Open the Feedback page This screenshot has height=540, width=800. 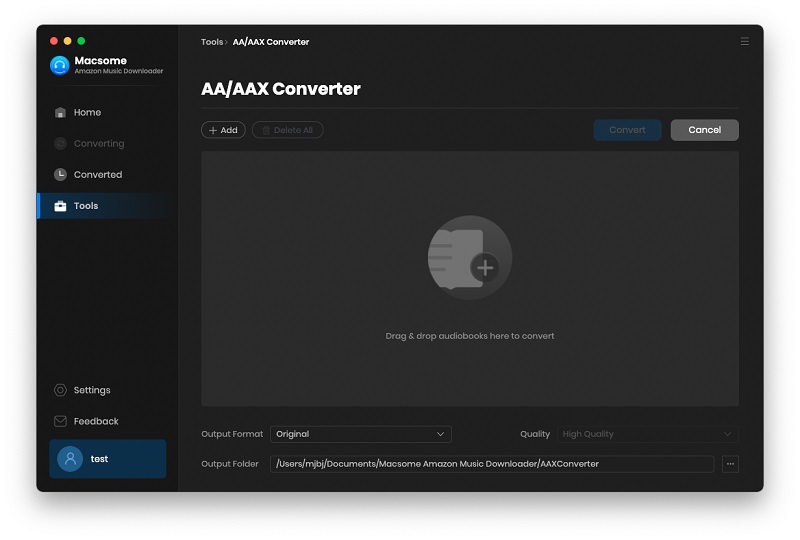[107, 421]
